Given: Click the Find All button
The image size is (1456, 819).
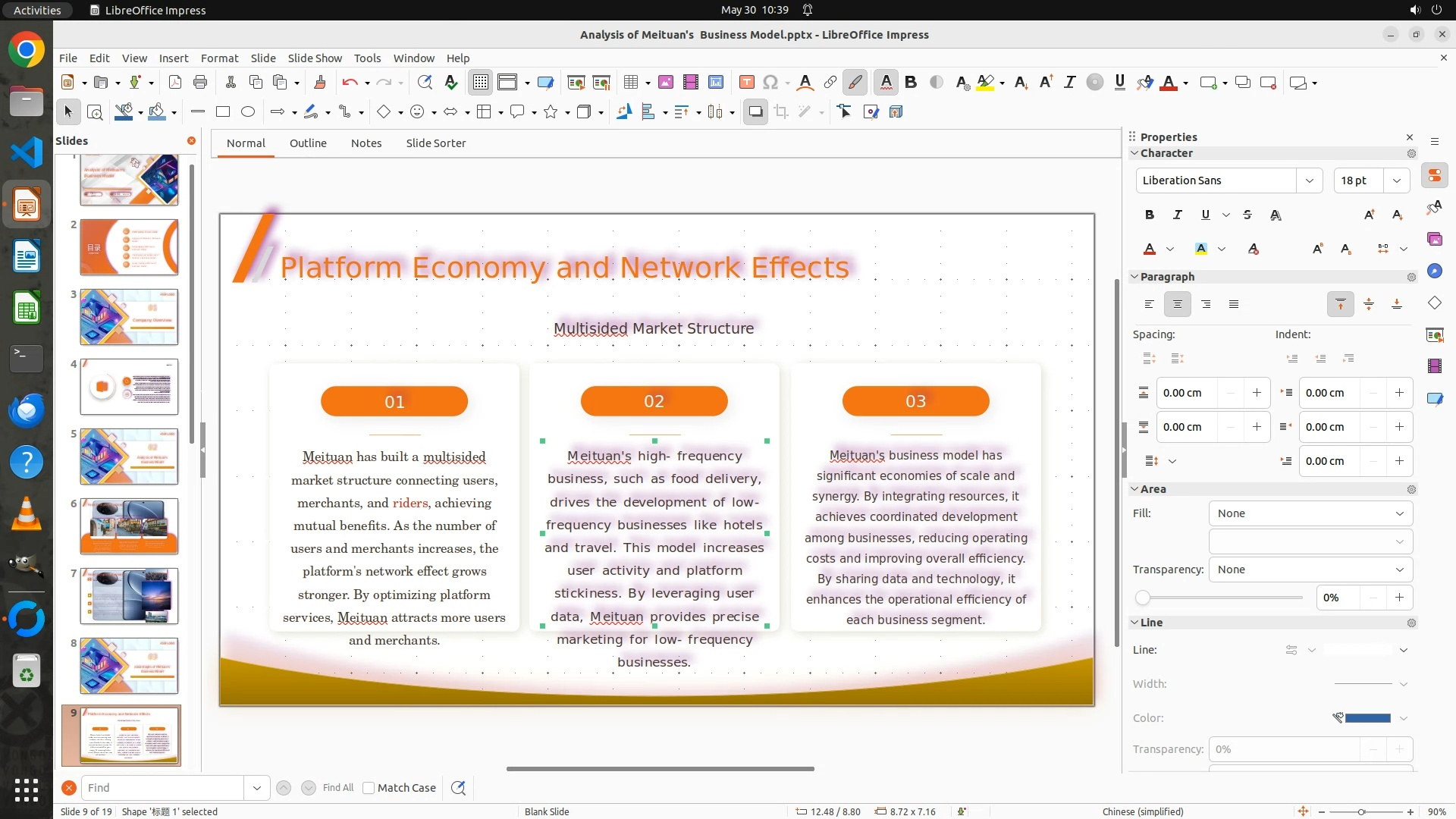Looking at the screenshot, I should point(337,788).
